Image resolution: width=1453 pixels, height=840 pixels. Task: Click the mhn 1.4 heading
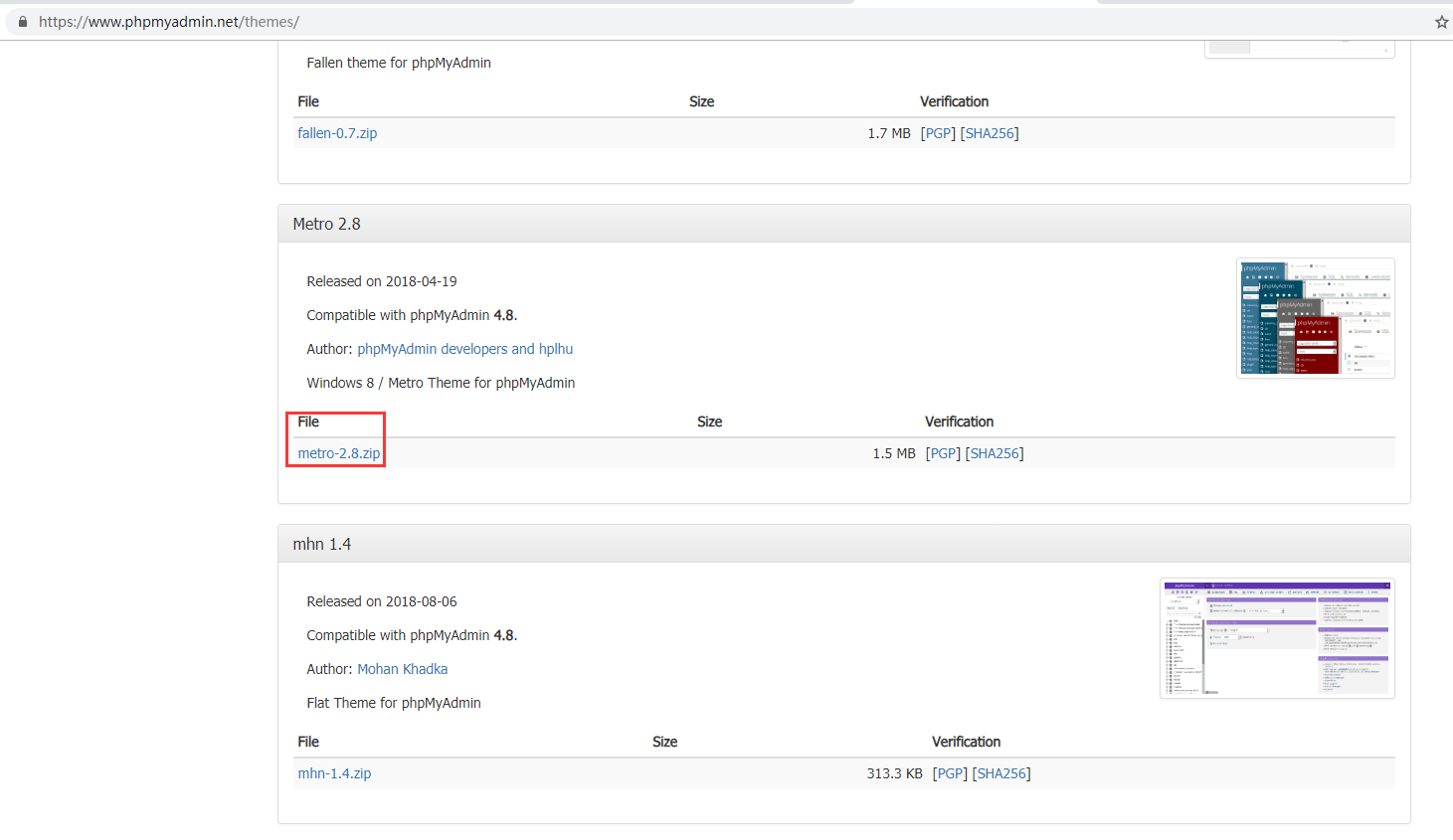(x=322, y=544)
